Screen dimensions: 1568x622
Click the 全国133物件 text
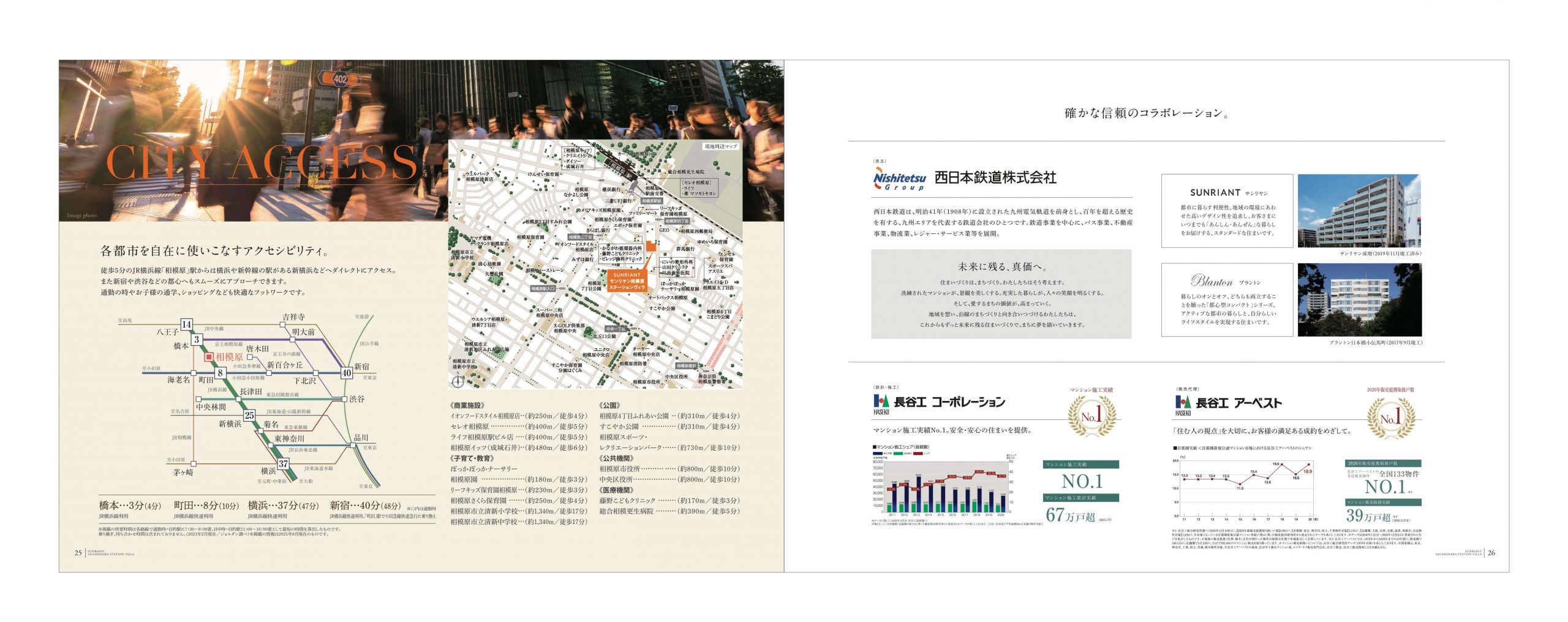click(1399, 474)
